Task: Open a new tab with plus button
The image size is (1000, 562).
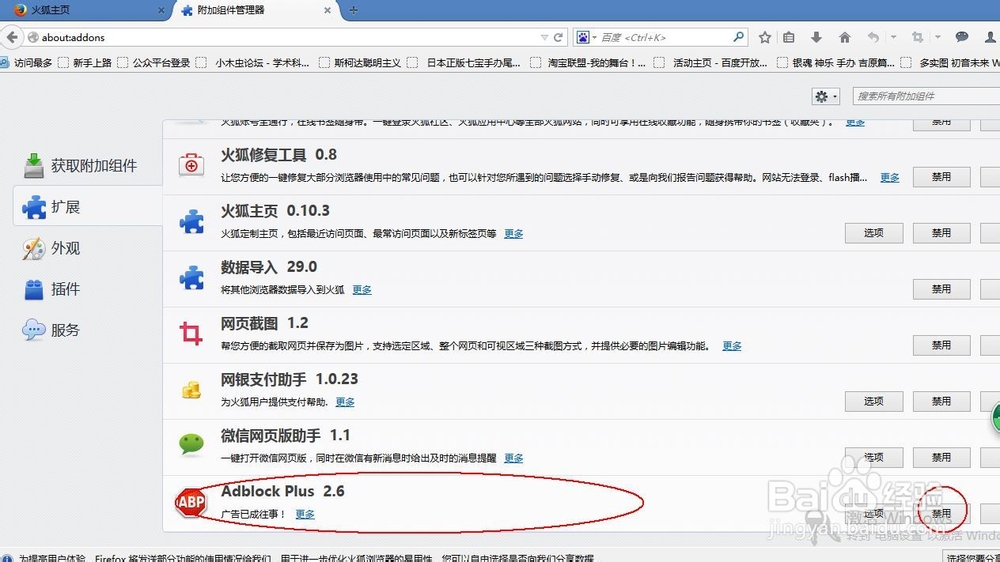Action: click(x=353, y=10)
